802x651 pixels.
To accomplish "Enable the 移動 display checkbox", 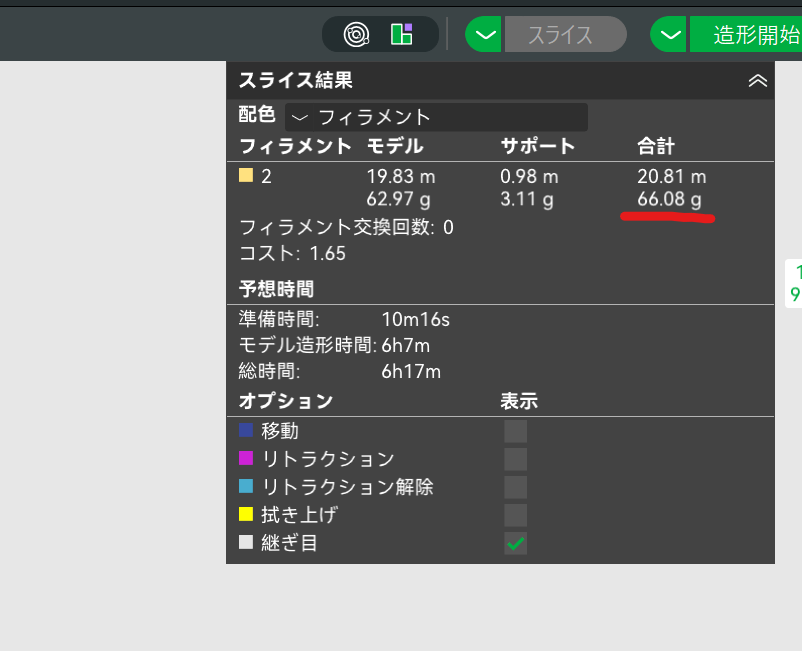I will click(x=515, y=431).
